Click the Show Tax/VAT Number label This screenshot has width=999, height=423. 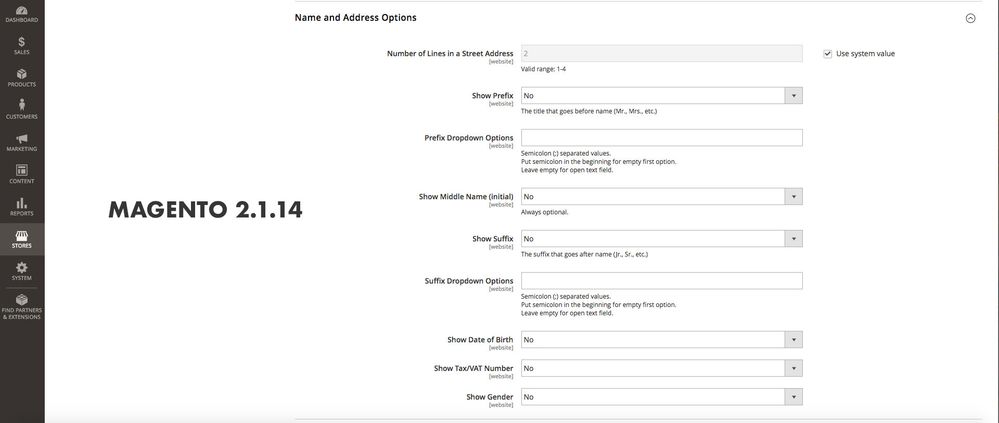pos(473,368)
